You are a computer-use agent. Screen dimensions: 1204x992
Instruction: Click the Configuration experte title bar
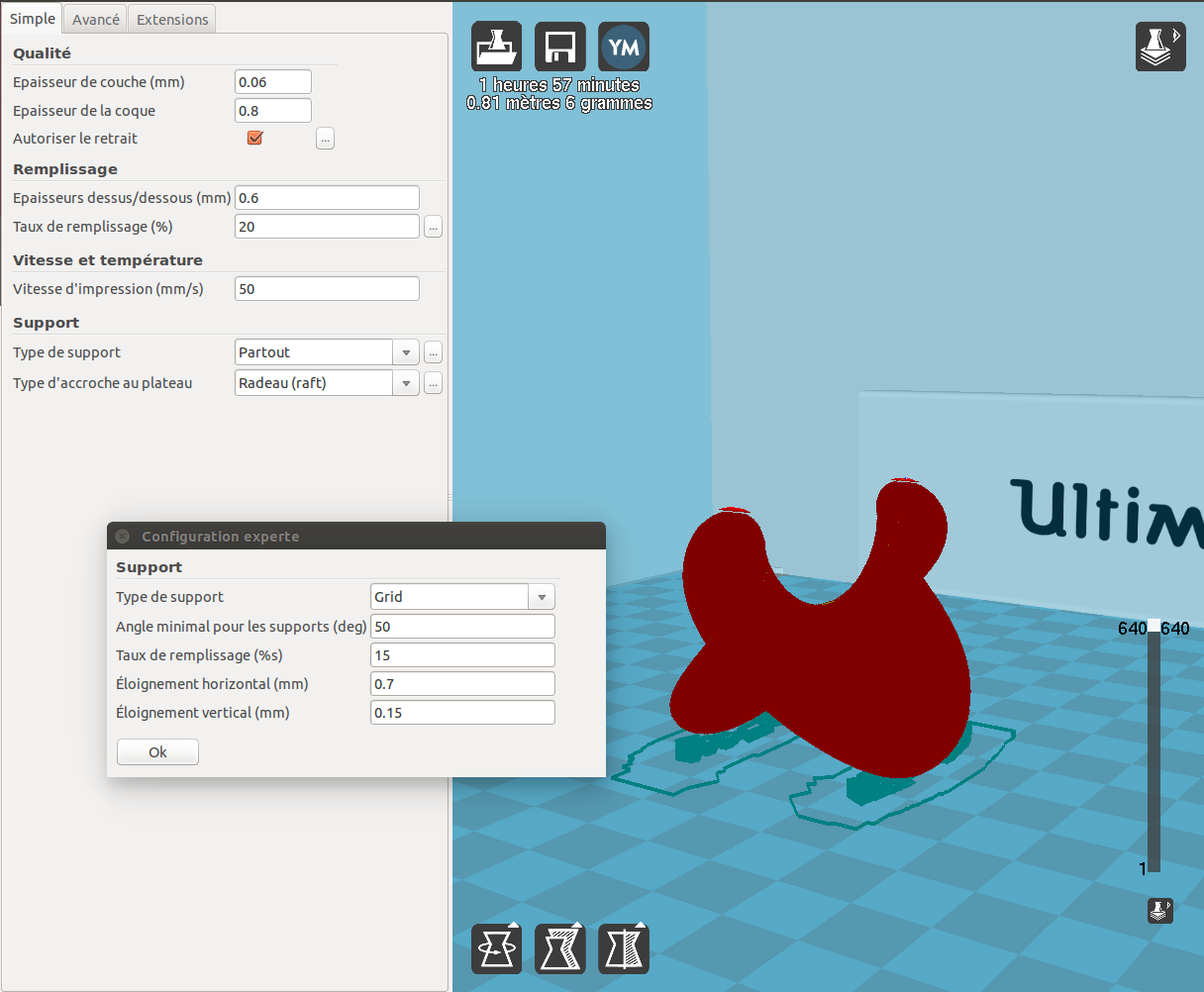click(356, 536)
